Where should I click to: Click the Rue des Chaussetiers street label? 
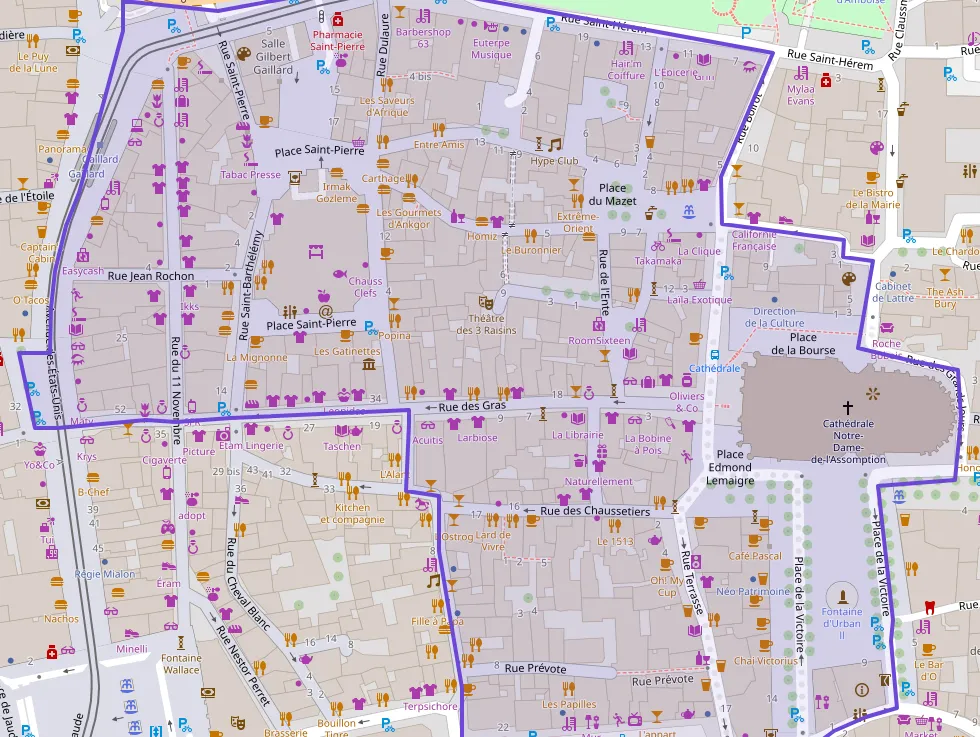coord(594,511)
